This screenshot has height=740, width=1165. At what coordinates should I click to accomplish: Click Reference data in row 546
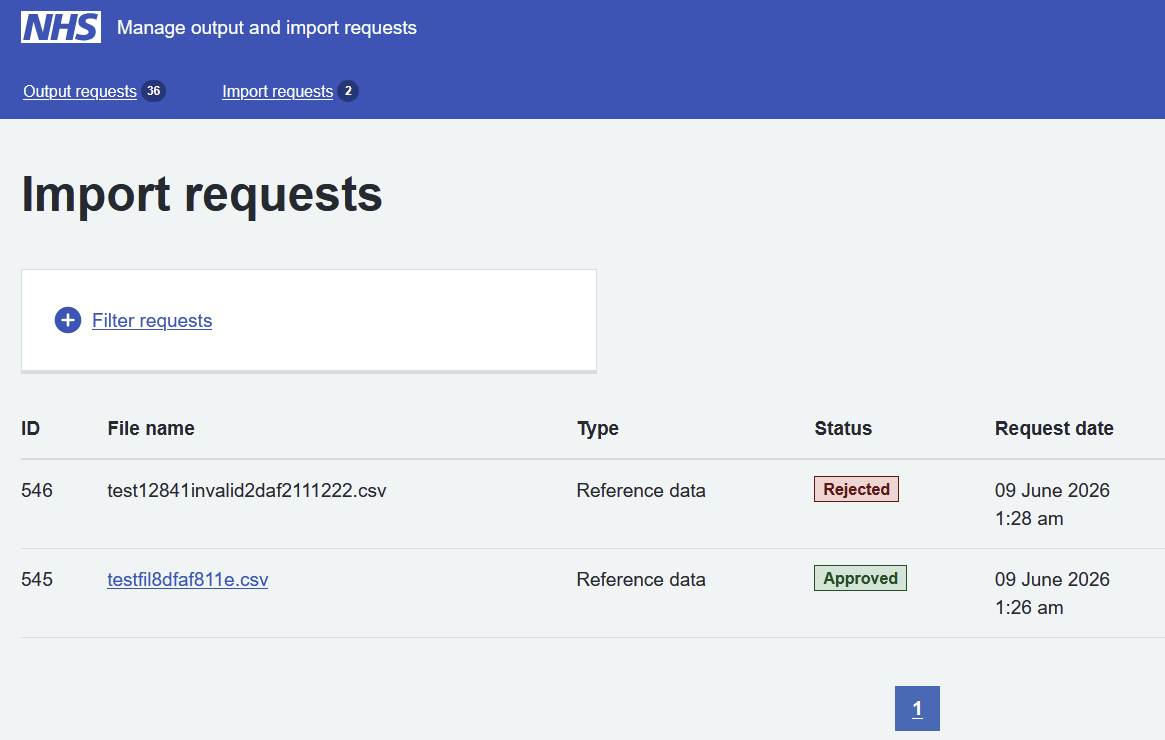click(640, 490)
